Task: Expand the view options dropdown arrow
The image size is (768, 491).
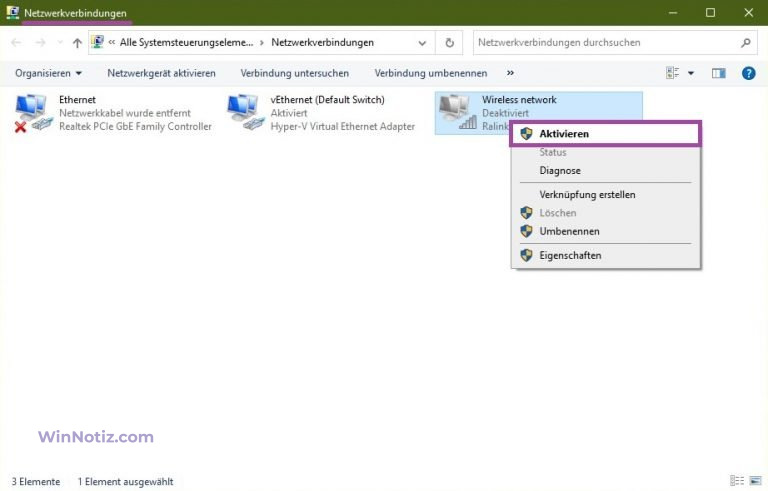Action: 690,73
